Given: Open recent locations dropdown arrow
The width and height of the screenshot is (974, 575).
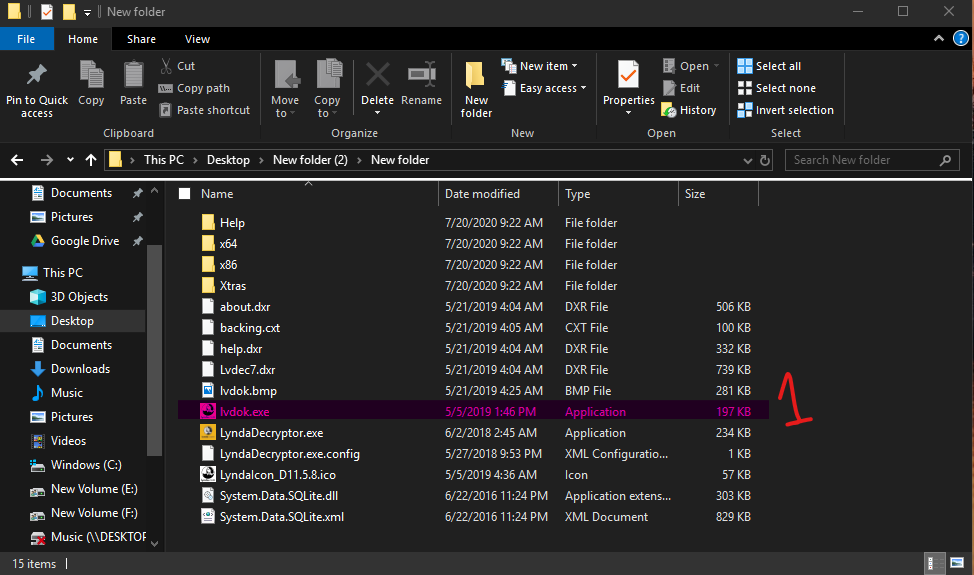Looking at the screenshot, I should click(70, 160).
